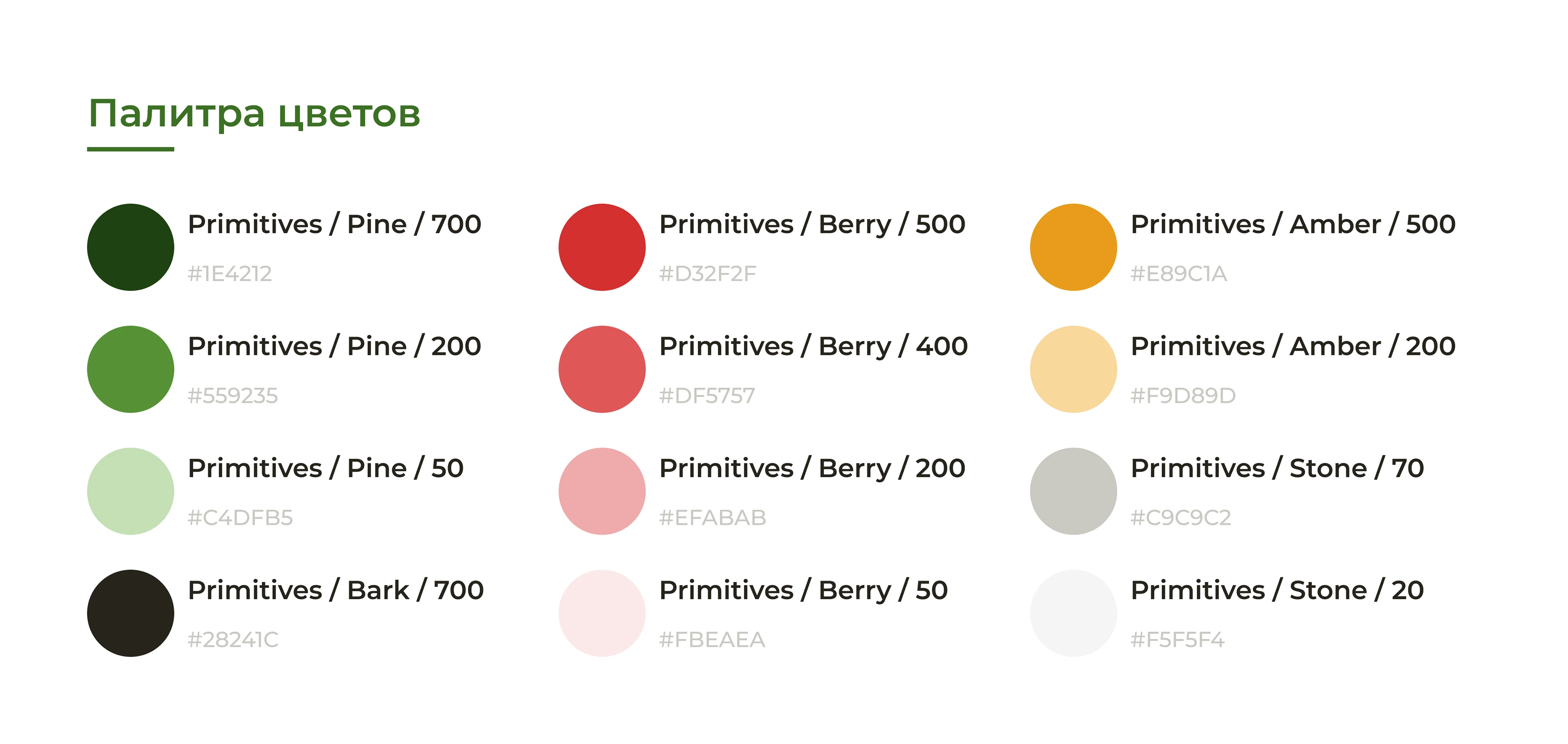Pick the Amber 500 orange swatch
This screenshot has width=1568, height=744.
1073,247
